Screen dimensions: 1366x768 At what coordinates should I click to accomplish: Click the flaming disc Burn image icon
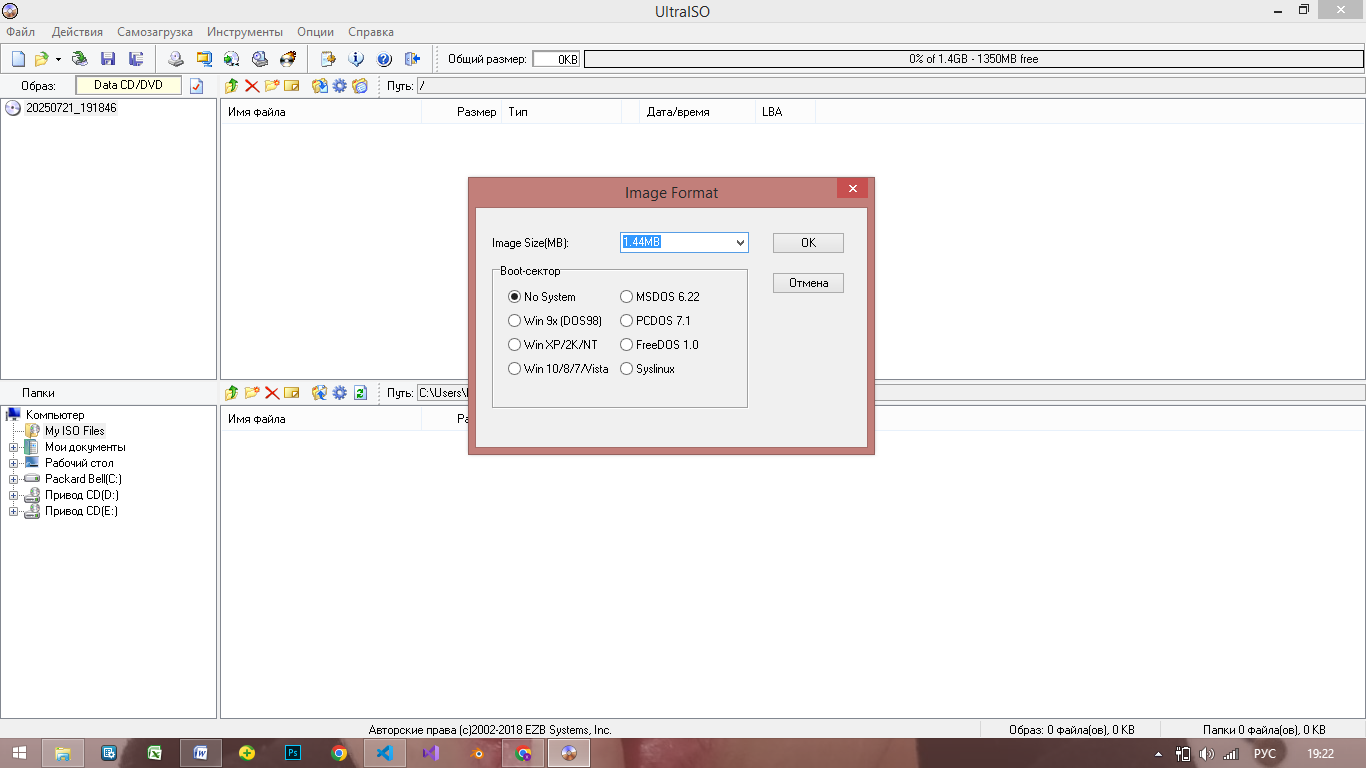[288, 59]
